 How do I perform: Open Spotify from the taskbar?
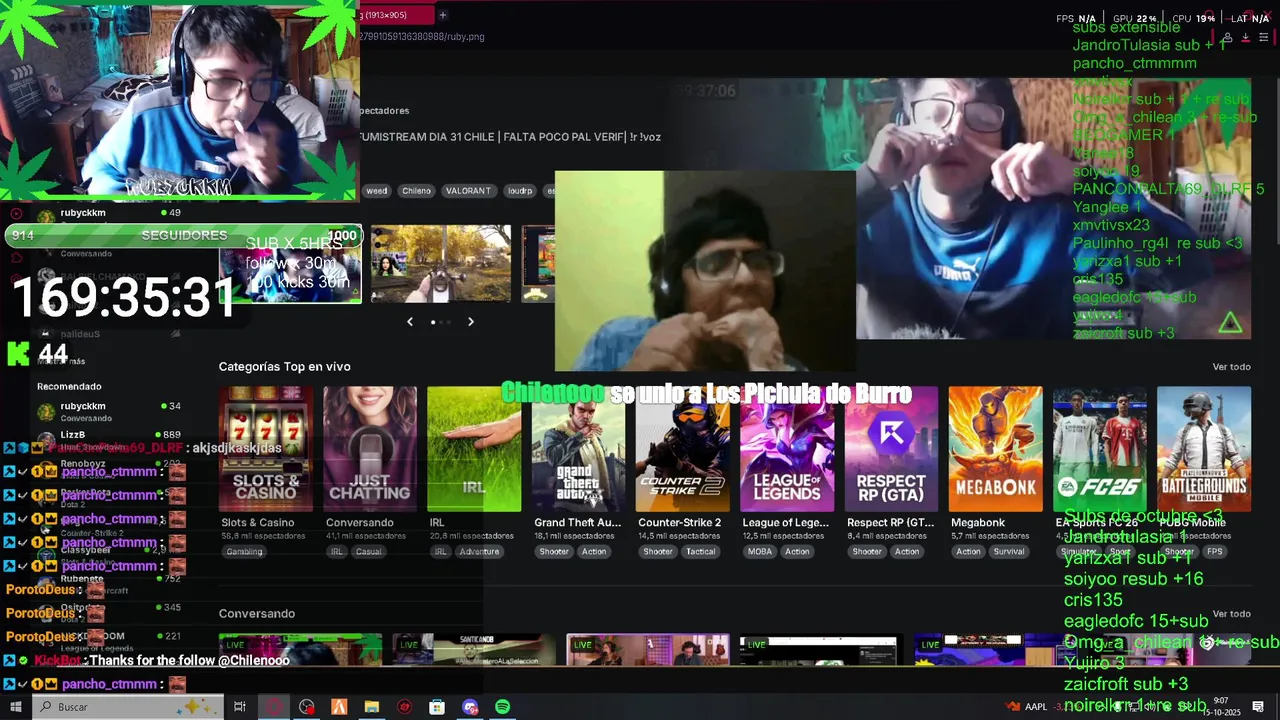[x=503, y=707]
